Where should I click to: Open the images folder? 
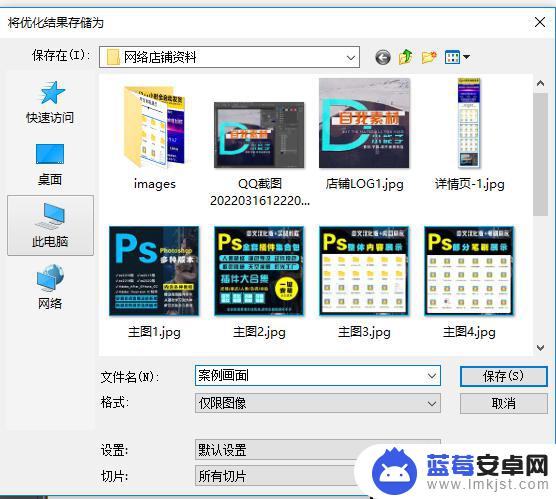[155, 138]
